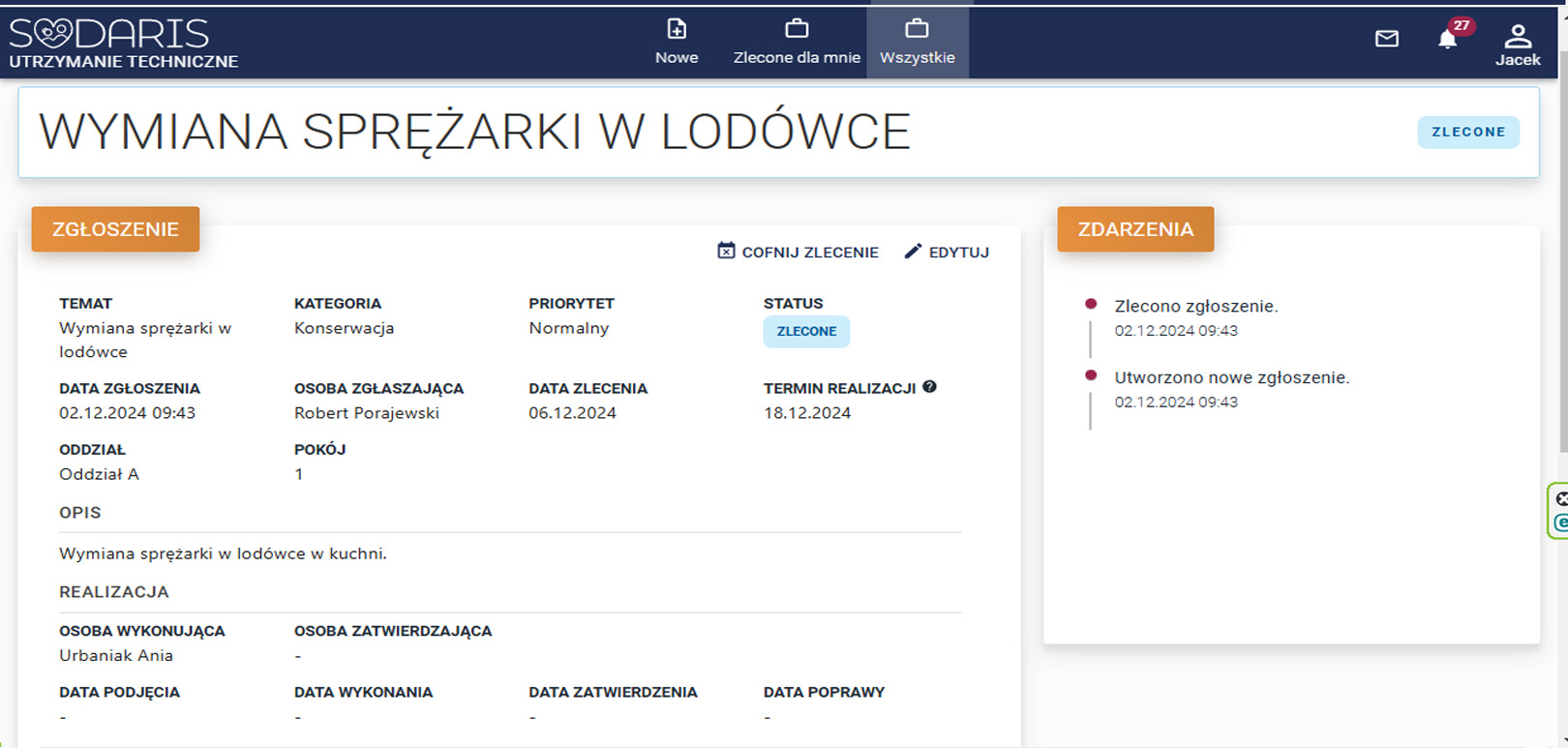Click the Robert Porajewski reporter name
The height and width of the screenshot is (748, 1568).
tap(367, 413)
